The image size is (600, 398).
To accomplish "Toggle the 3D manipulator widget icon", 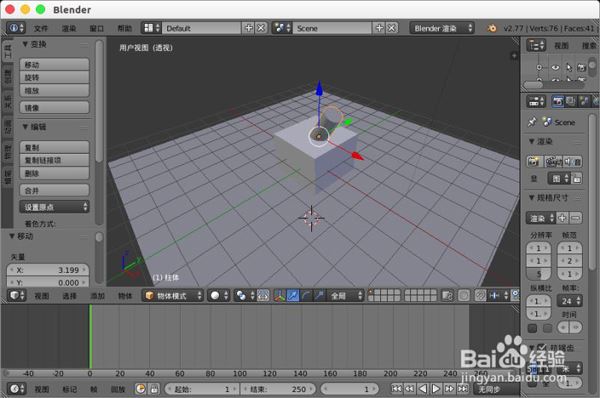I will click(x=280, y=295).
